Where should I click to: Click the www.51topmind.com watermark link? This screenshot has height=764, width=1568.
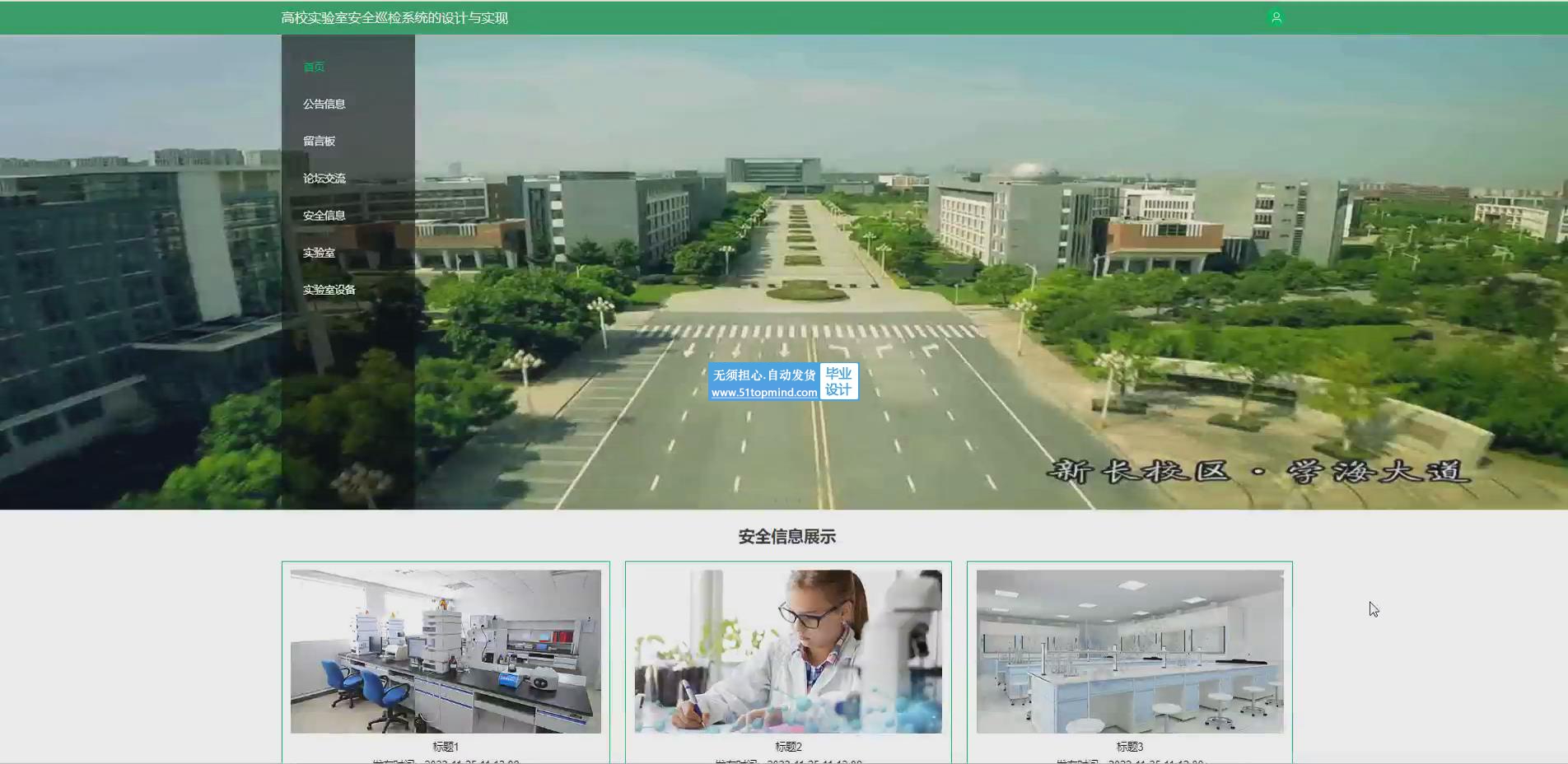[x=763, y=393]
